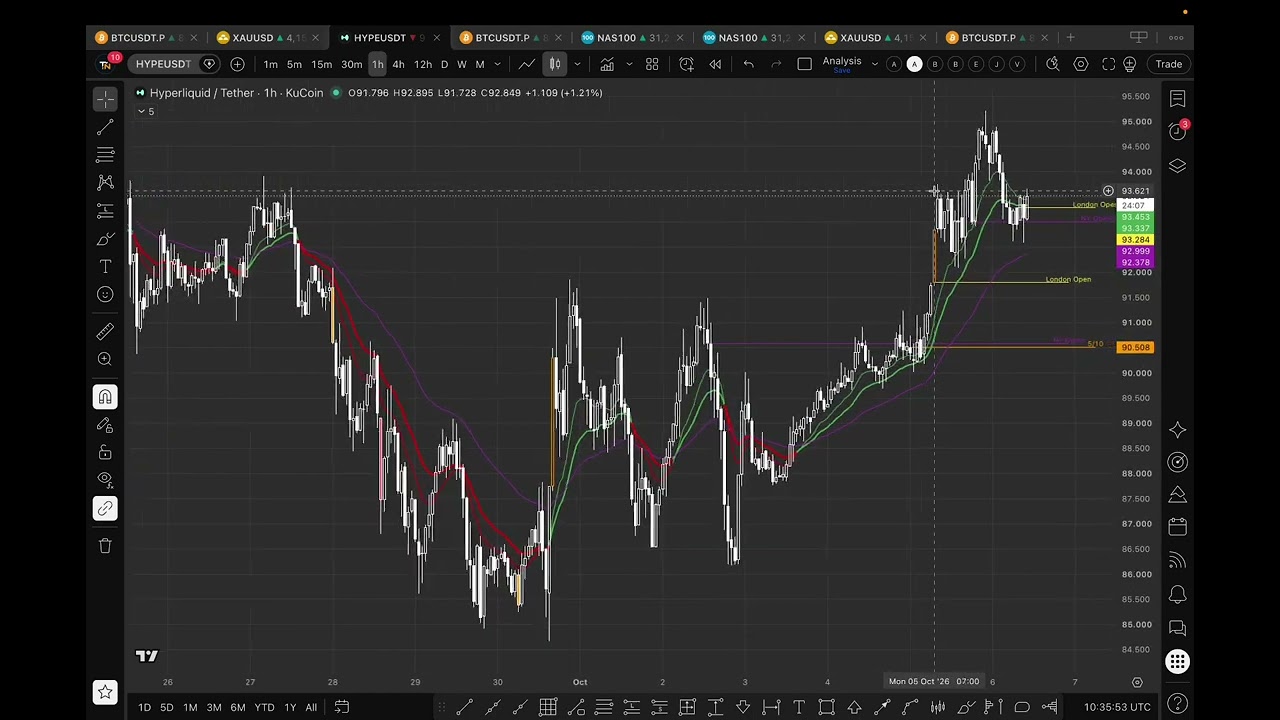Open the indicators menu in top toolbar
The image size is (1280, 720).
[607, 64]
